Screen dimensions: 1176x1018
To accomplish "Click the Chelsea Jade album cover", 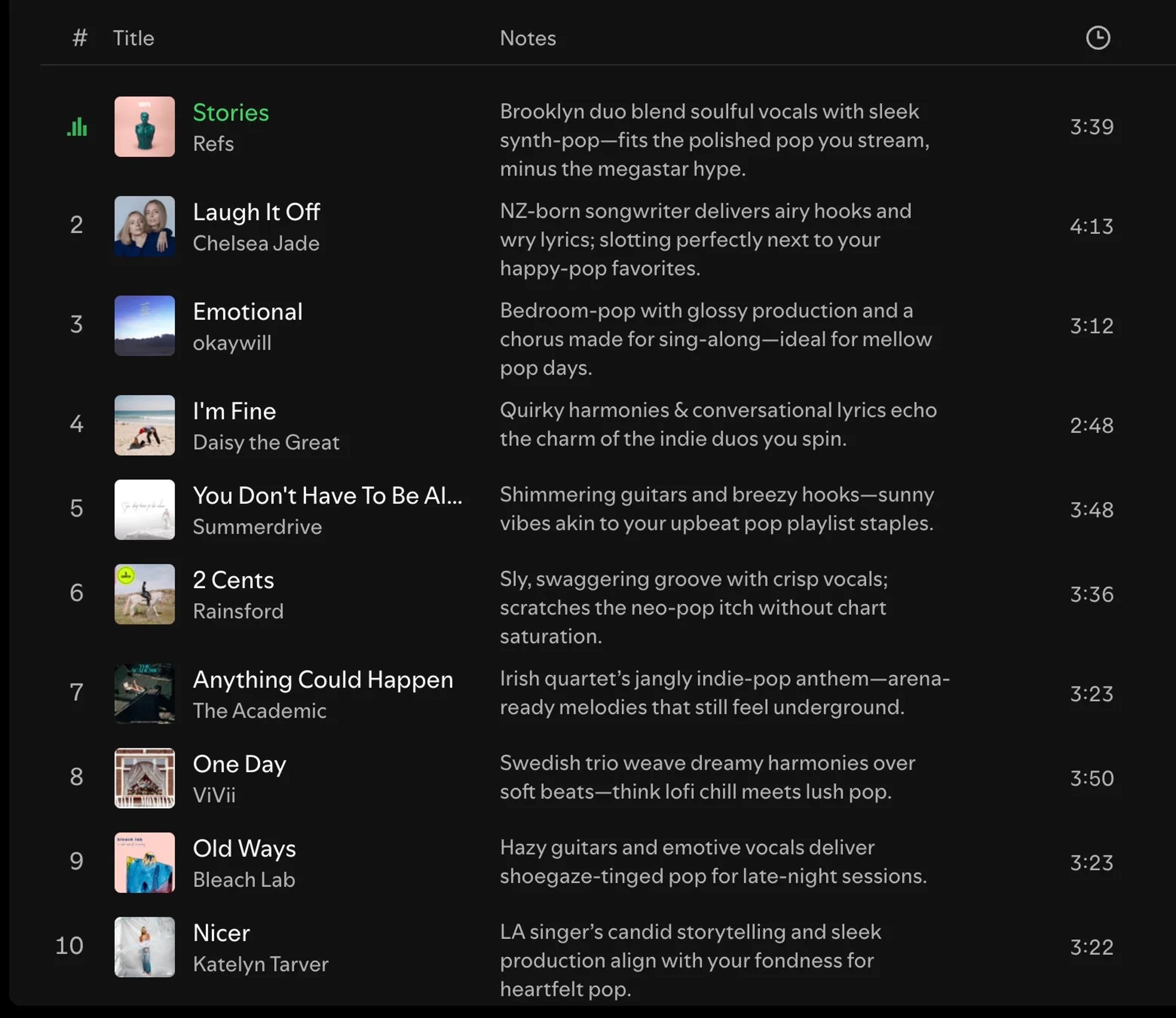I will (x=144, y=227).
